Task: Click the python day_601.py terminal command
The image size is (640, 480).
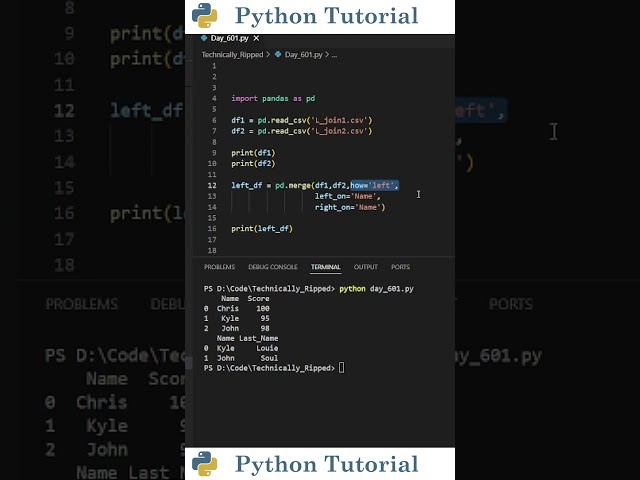Action: [376, 289]
